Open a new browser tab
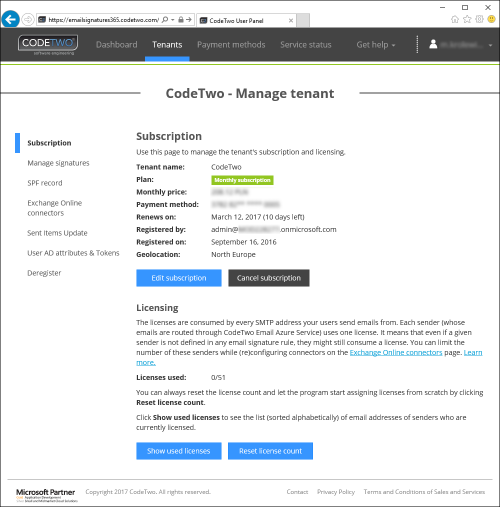The width and height of the screenshot is (500, 507). coord(303,20)
